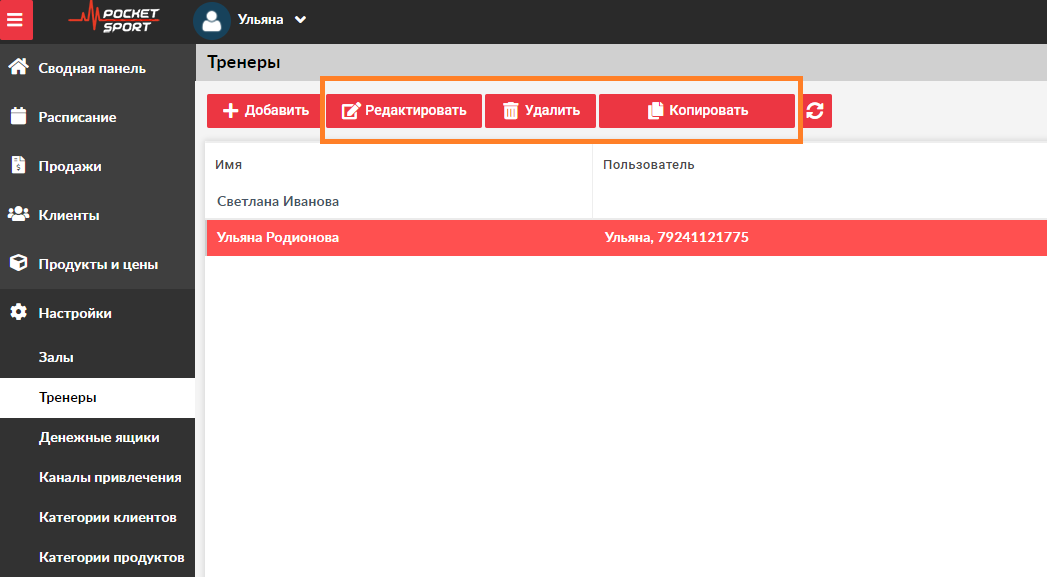The width and height of the screenshot is (1047, 577).
Task: Click the hamburger menu icon
Action: pos(16,20)
